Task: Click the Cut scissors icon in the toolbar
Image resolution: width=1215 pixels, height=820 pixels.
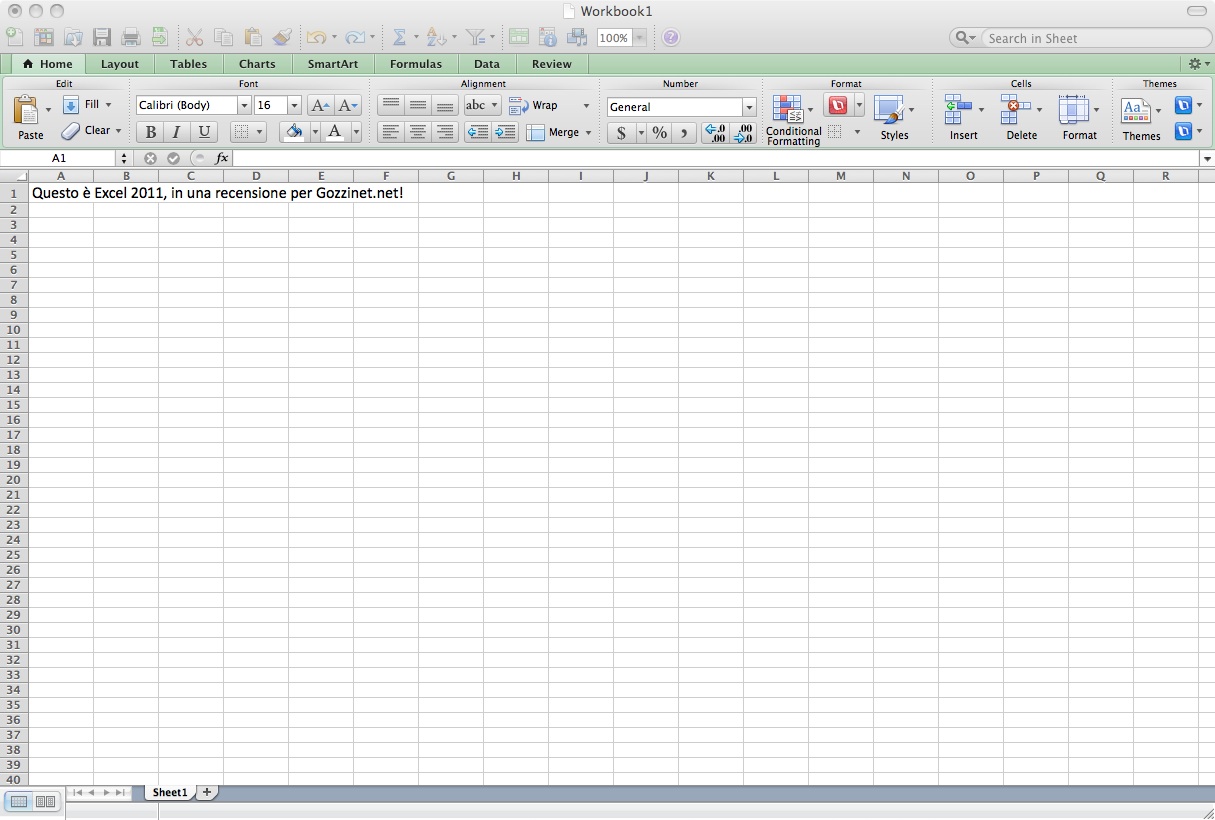Action: [194, 38]
